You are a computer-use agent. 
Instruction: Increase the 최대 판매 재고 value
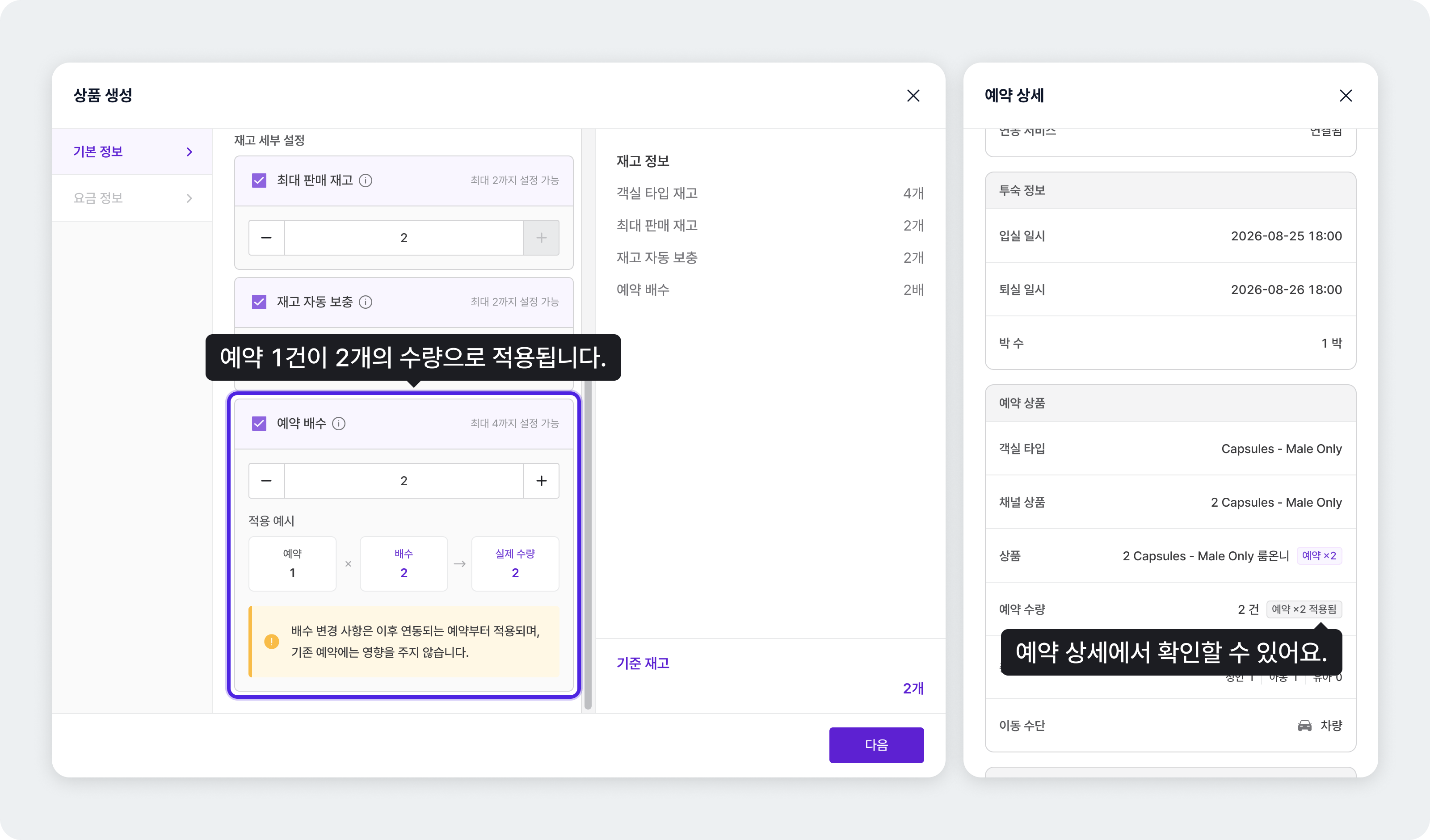click(x=541, y=238)
